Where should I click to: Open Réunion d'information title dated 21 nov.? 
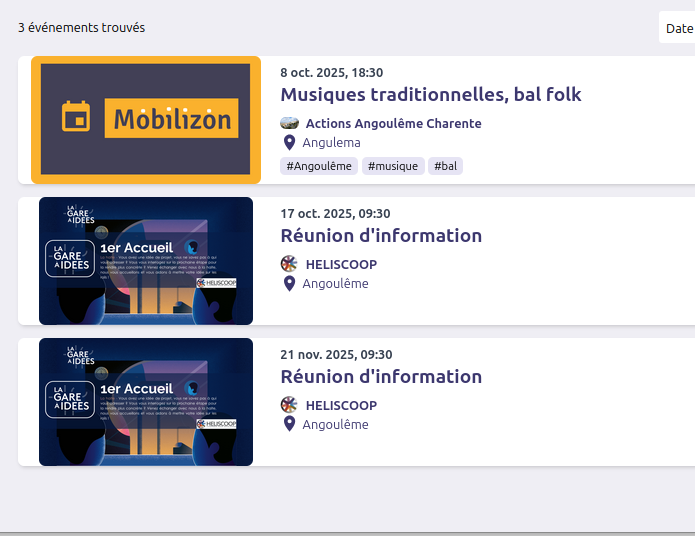click(381, 377)
